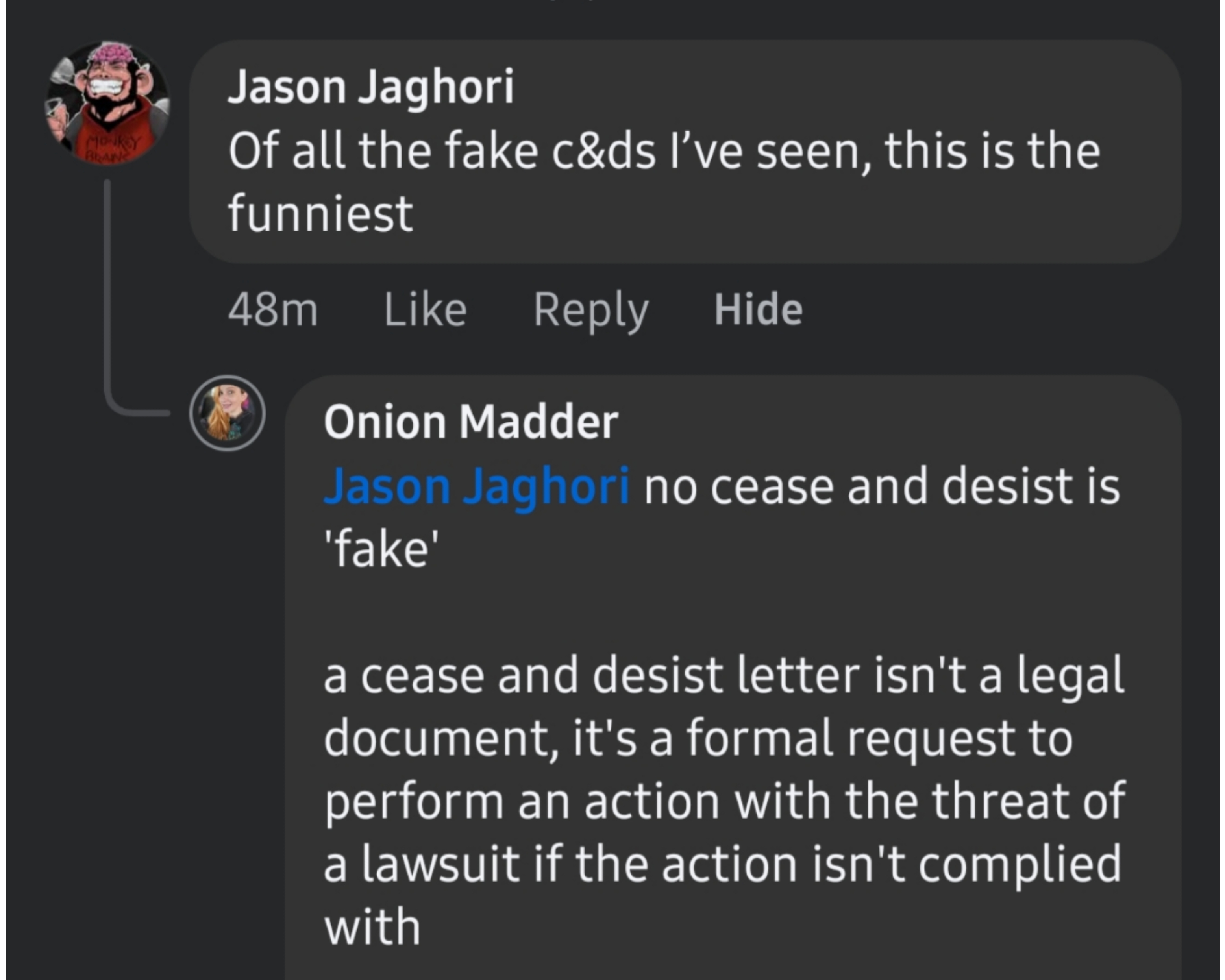Screen dimensions: 1225x980
Task: Like Jason Jaghori's comment
Action: click(425, 310)
